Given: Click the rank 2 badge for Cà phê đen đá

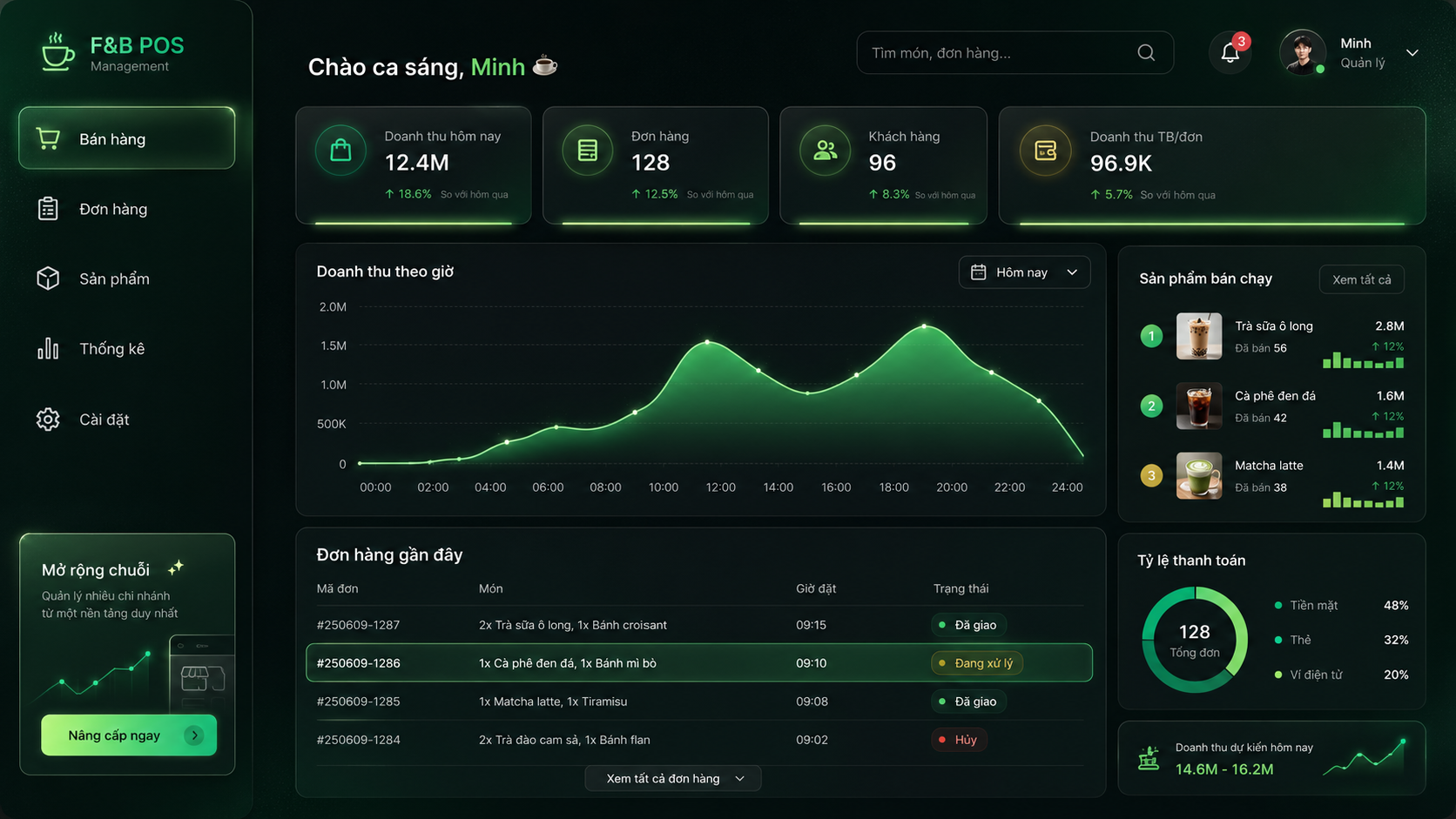Looking at the screenshot, I should point(1151,406).
